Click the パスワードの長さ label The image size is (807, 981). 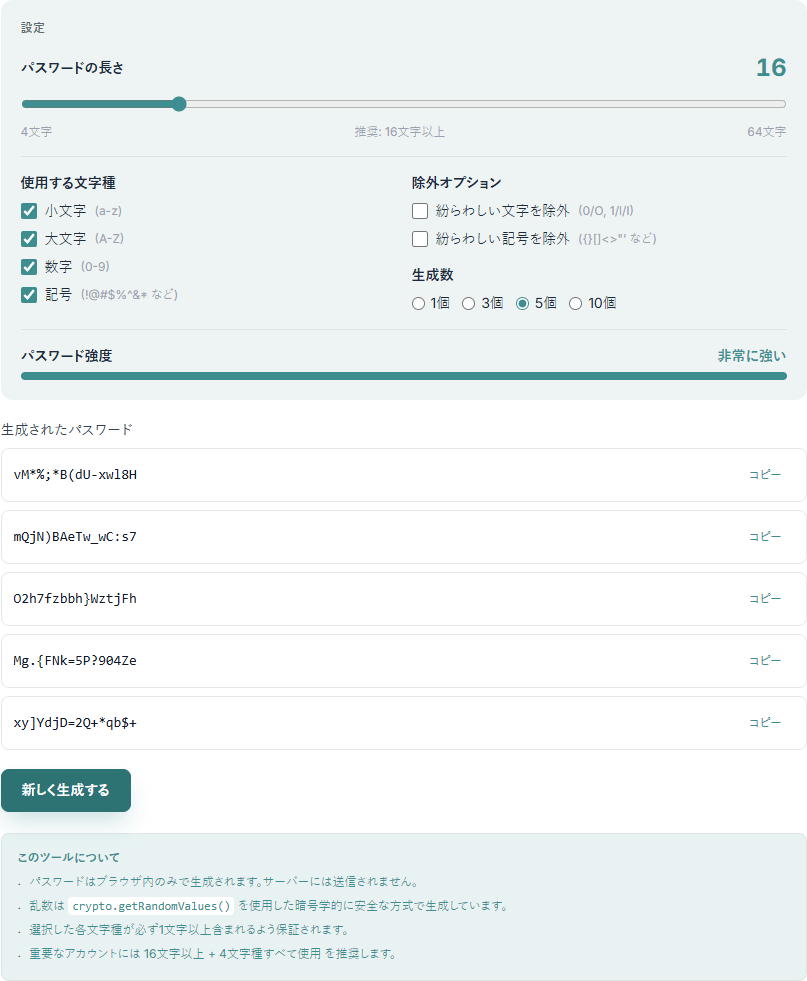click(73, 68)
